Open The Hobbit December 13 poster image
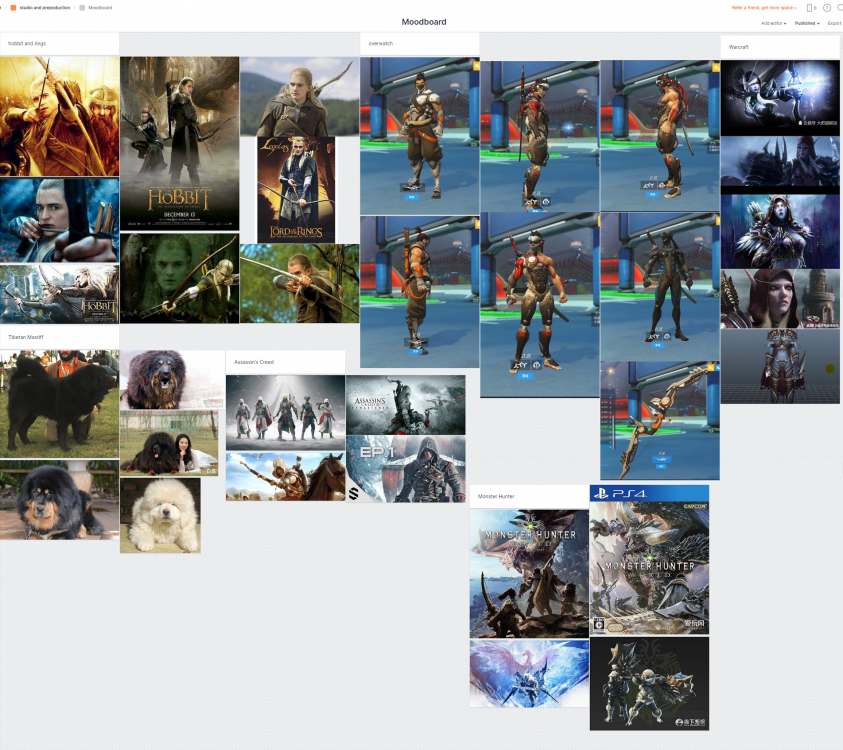This screenshot has width=843, height=750. tap(180, 144)
